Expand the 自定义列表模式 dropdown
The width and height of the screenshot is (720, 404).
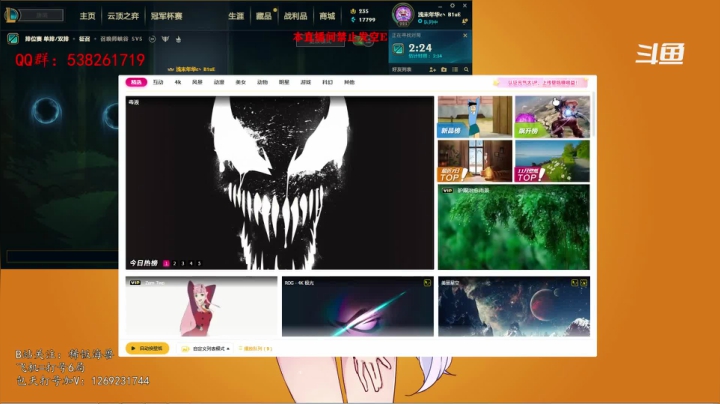(x=206, y=349)
